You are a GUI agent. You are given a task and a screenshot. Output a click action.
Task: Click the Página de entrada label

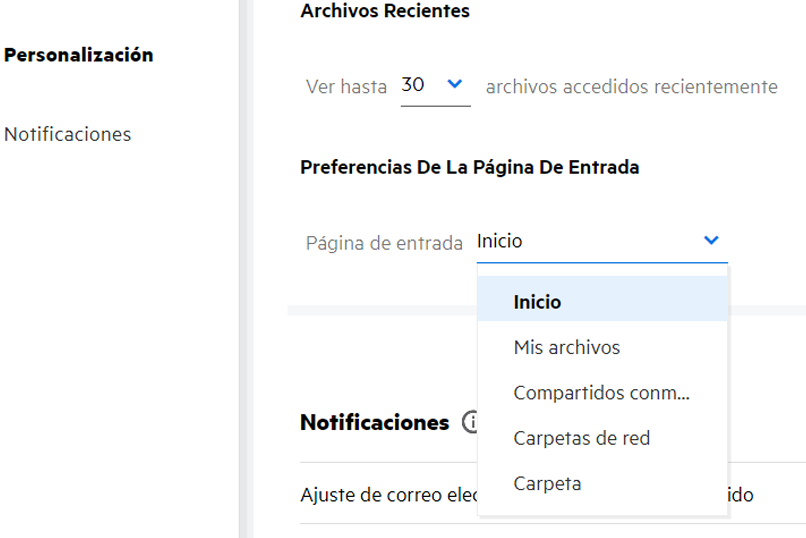tap(384, 242)
